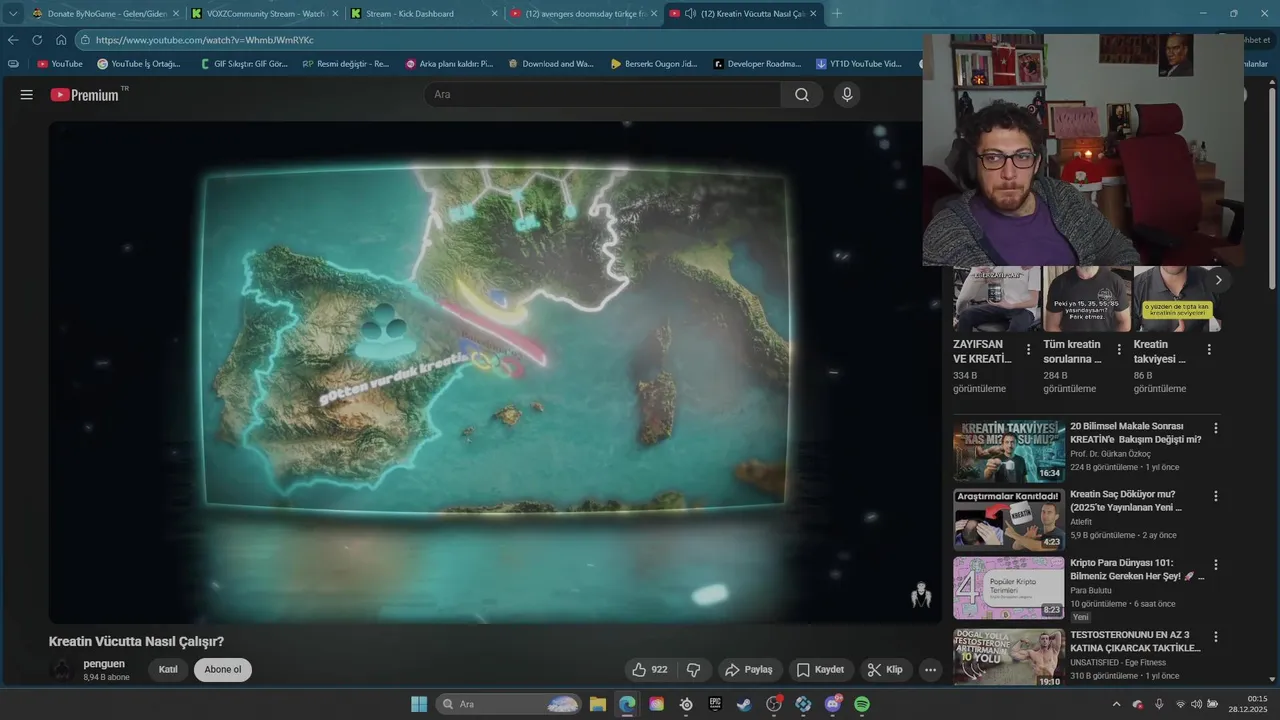
Task: Open Kreatin Saç Döküyor mu? video title
Action: point(1126,500)
